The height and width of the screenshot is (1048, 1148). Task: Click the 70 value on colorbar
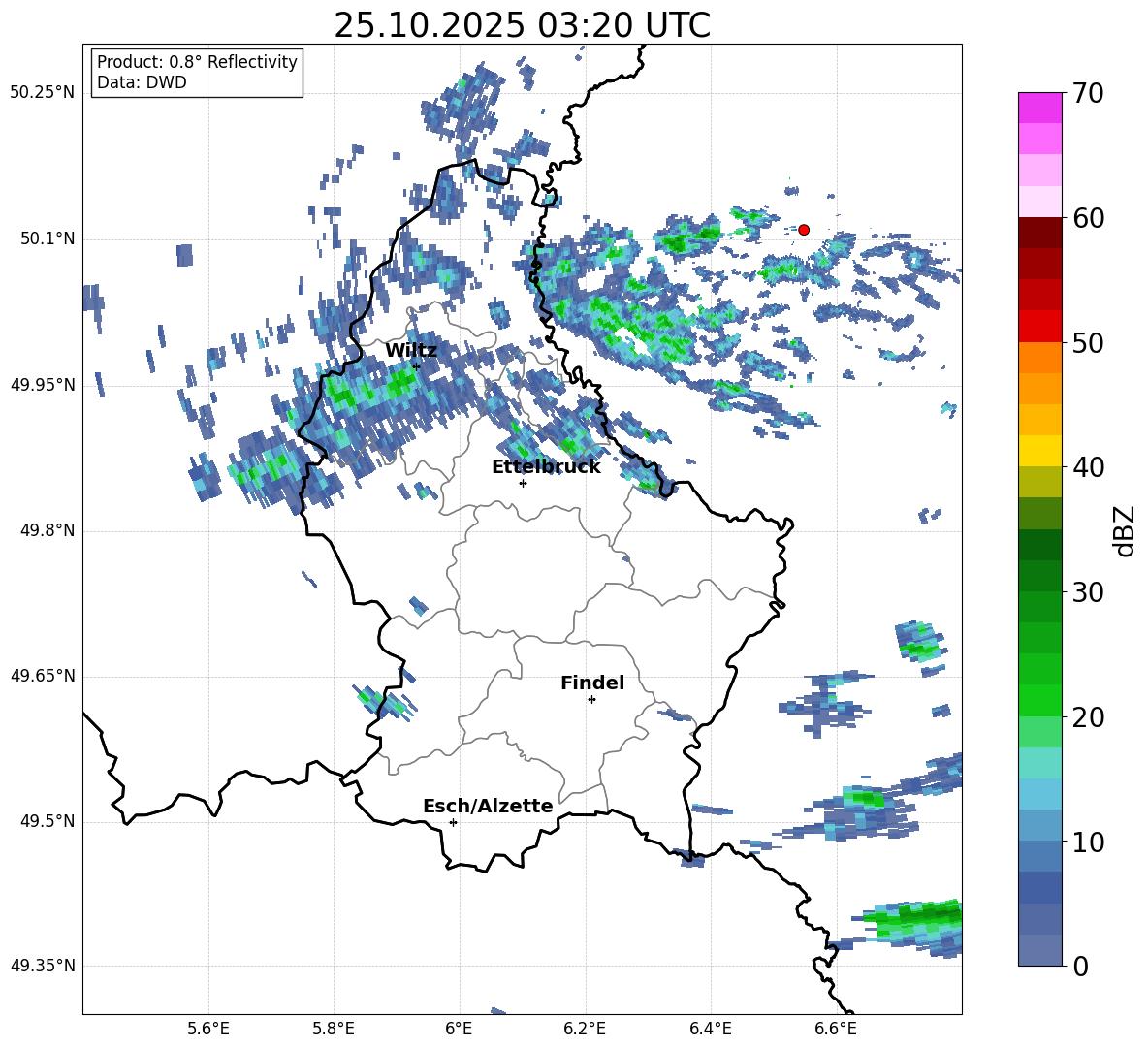[1089, 93]
